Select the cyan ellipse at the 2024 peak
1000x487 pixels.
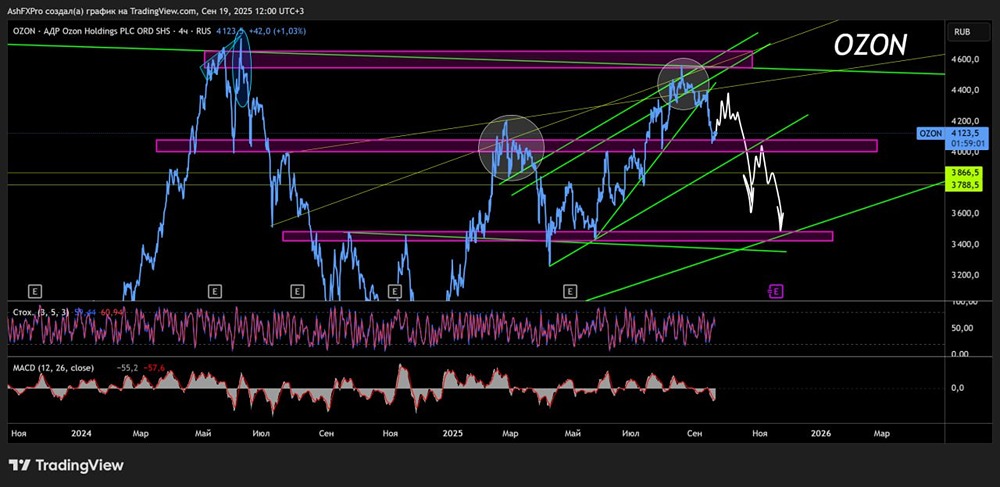[241, 68]
